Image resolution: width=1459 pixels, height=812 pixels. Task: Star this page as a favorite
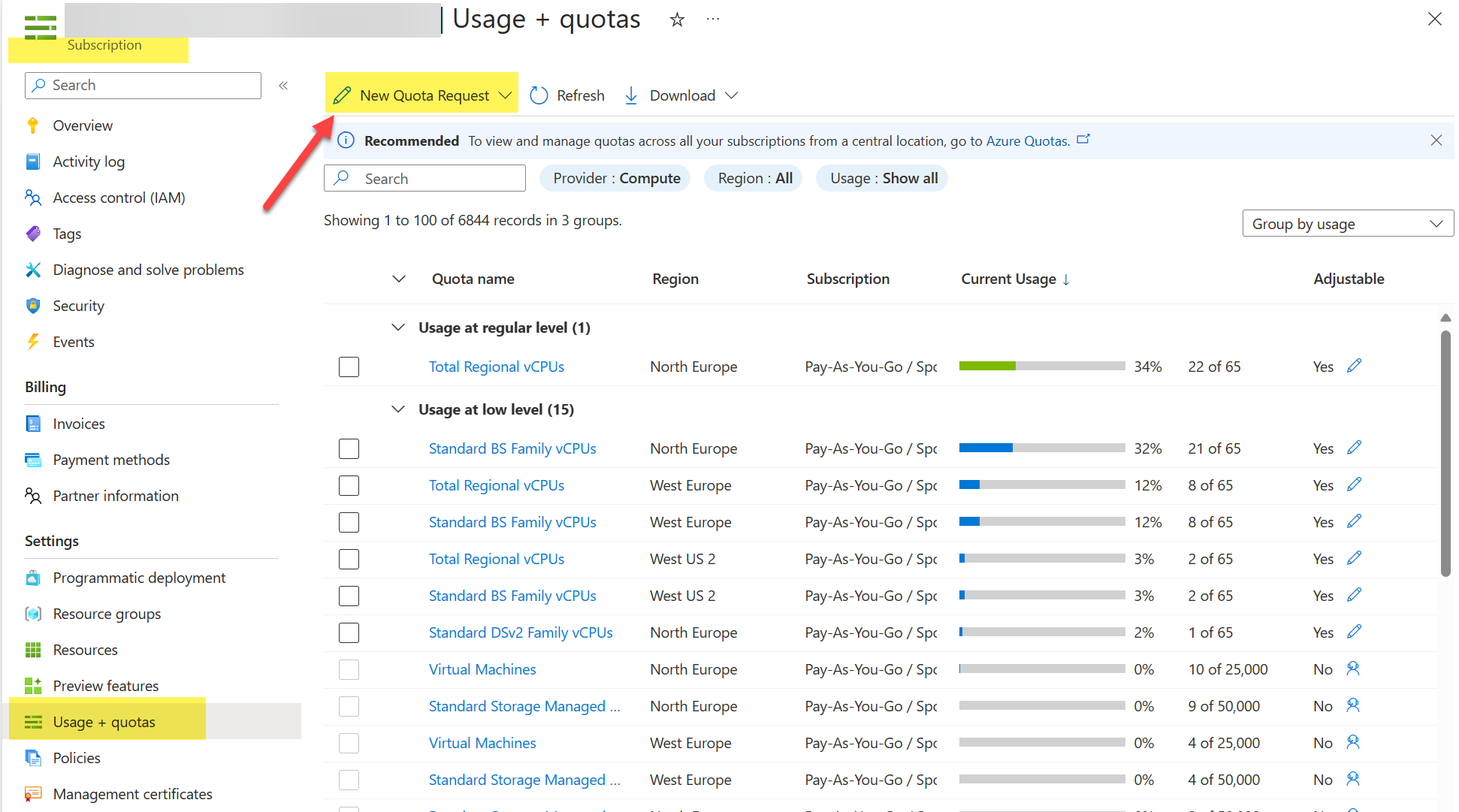[x=677, y=20]
